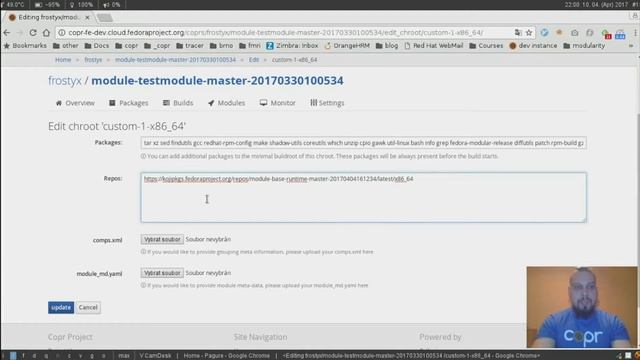Open the 'Docs' bookmarks folder

click(97, 46)
